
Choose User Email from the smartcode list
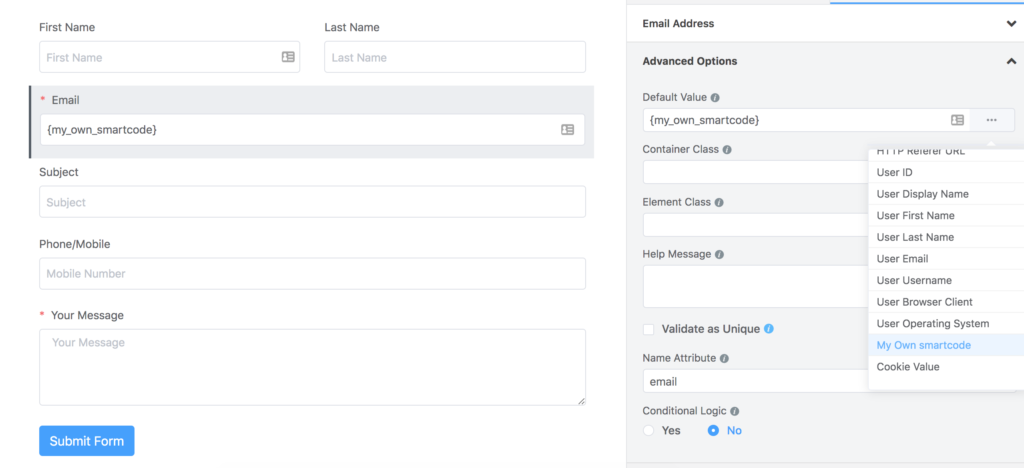click(x=902, y=259)
